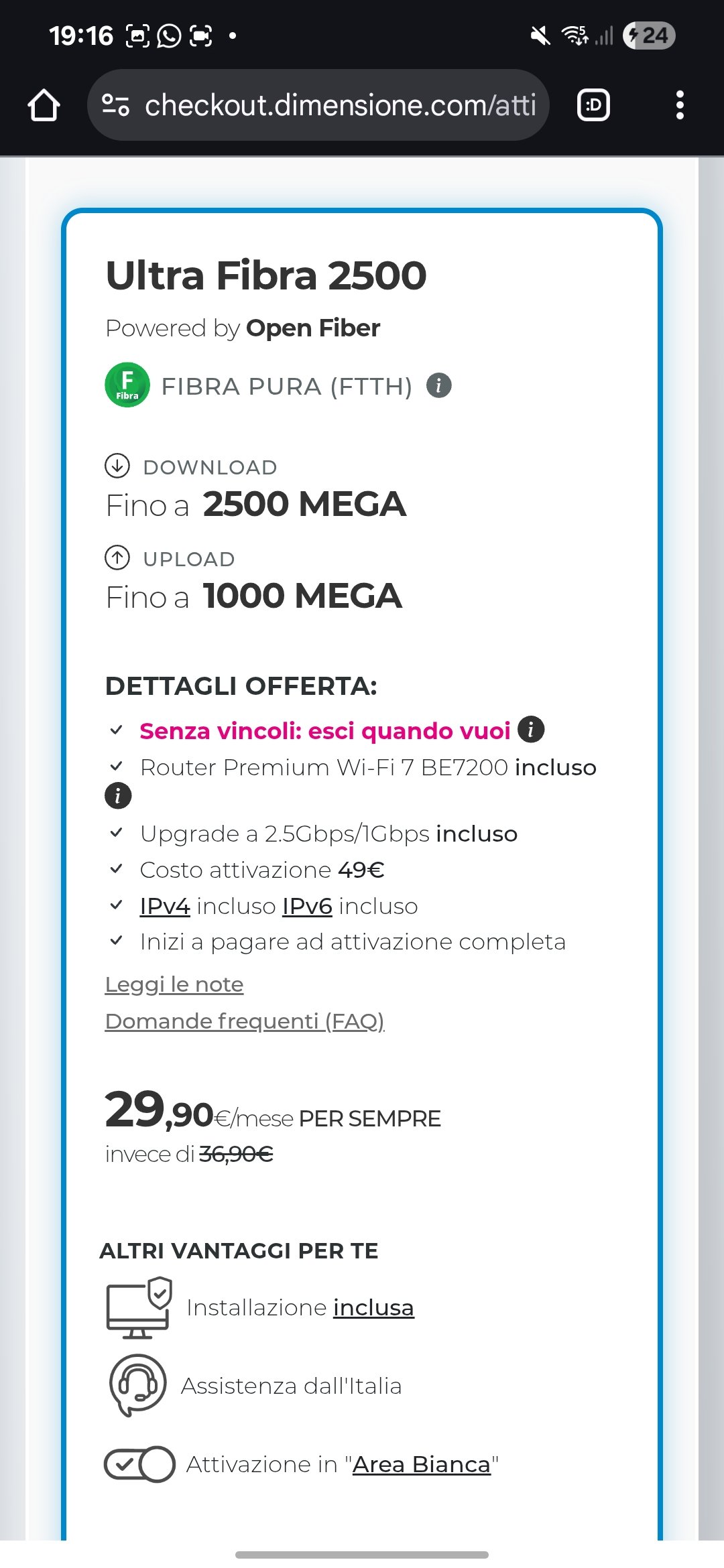
Task: Open the browser three-dot menu
Action: [x=680, y=105]
